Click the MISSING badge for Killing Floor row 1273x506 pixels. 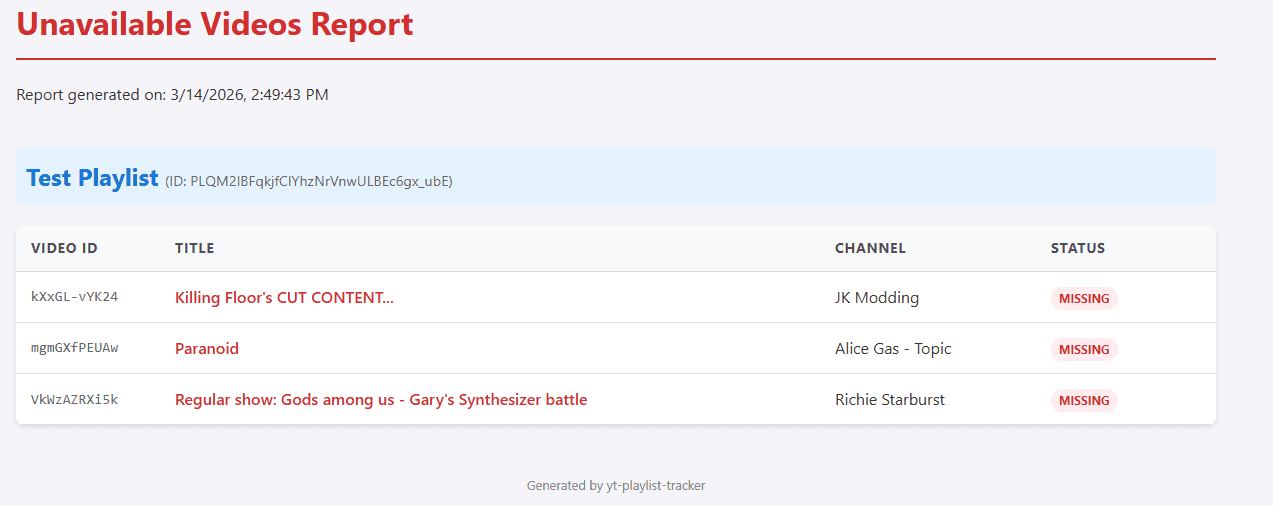click(1084, 298)
